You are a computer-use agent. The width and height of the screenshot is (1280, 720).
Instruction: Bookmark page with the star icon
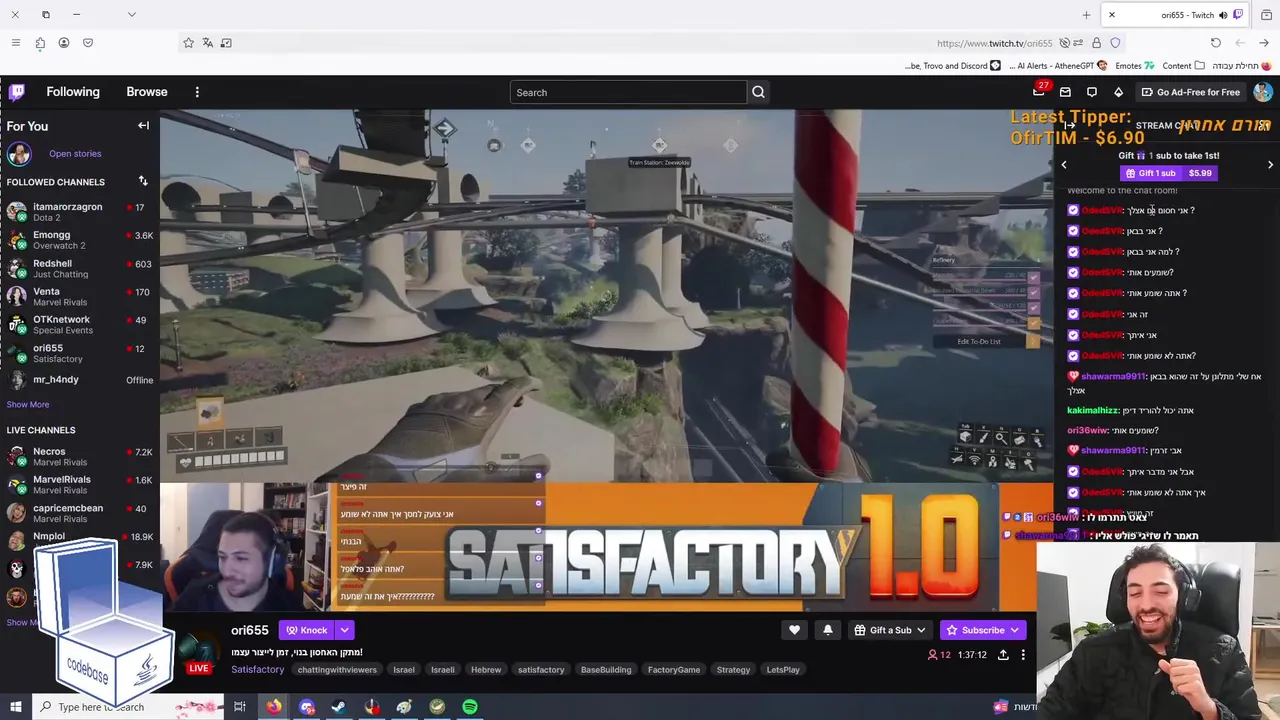188,43
